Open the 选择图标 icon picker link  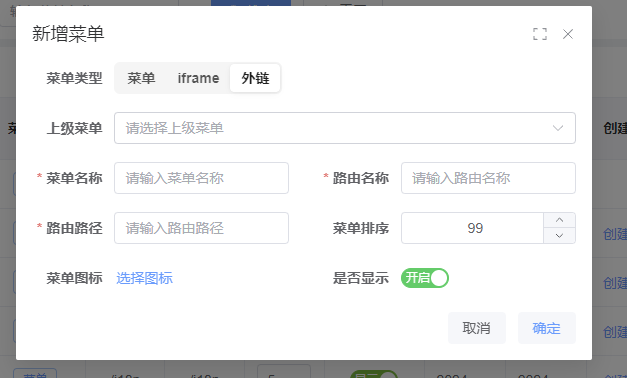click(144, 278)
